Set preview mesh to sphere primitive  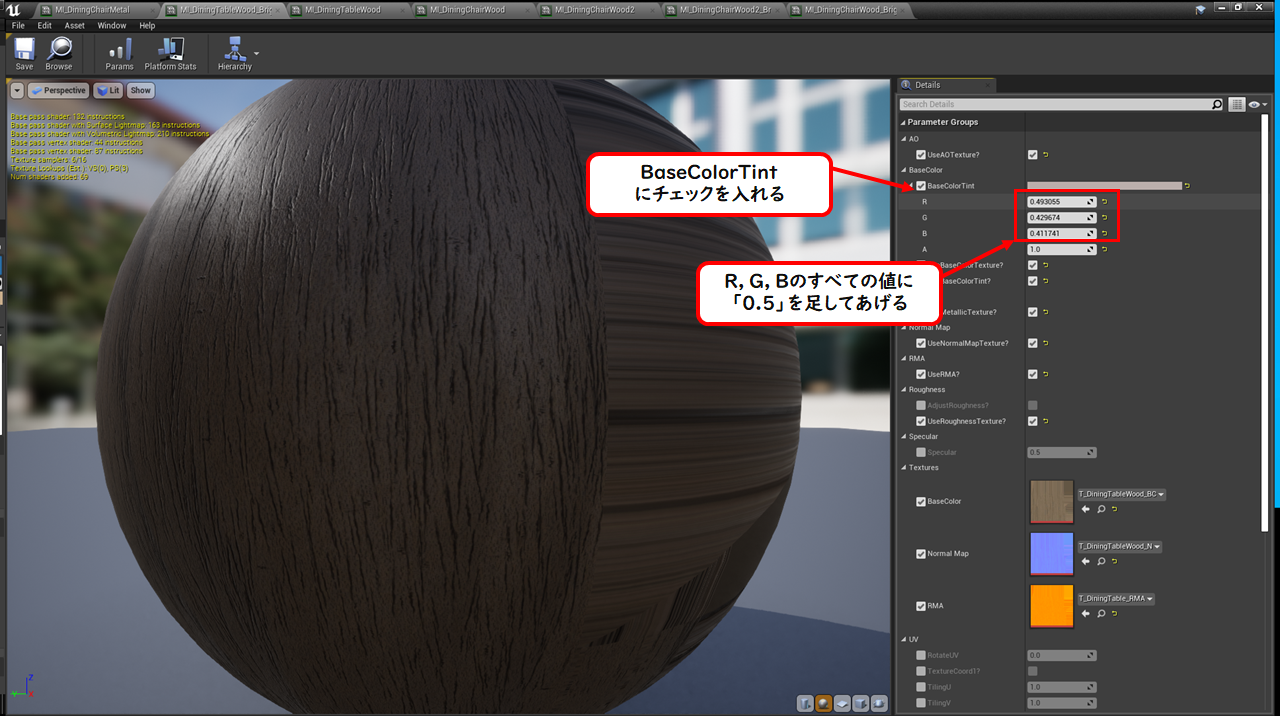coord(824,704)
